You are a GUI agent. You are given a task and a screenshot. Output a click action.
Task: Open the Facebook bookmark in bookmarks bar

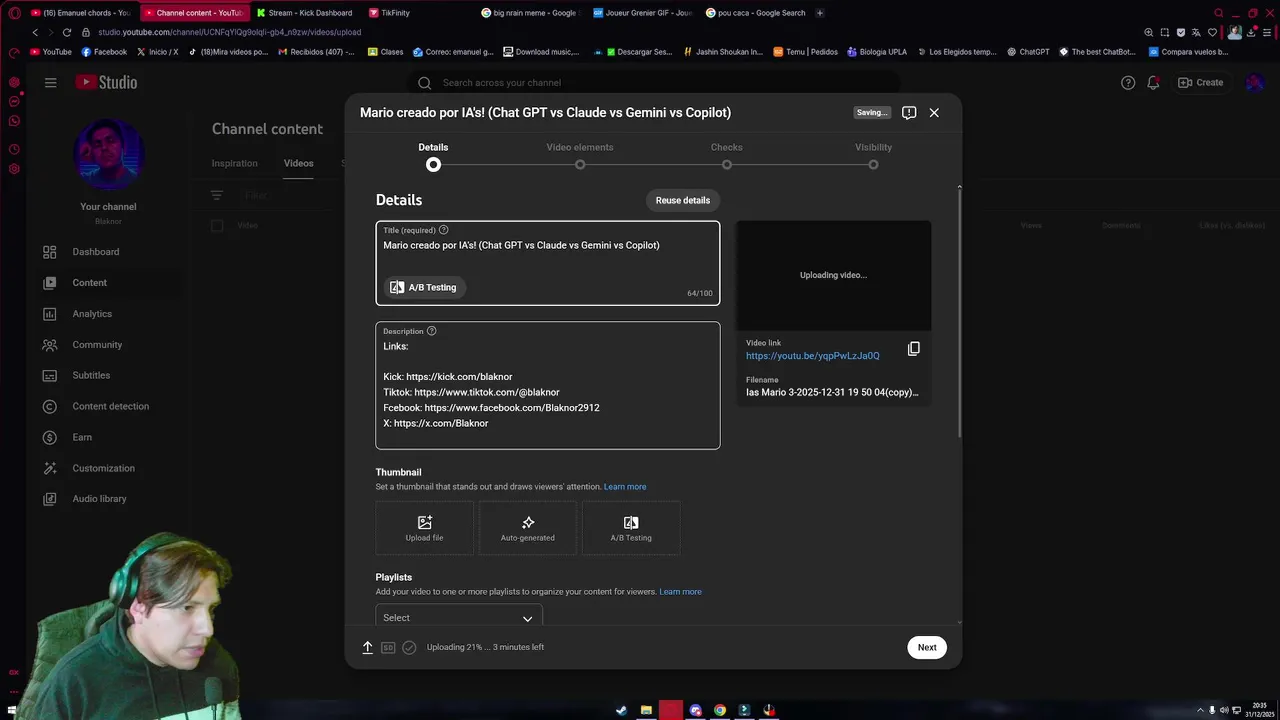[104, 52]
